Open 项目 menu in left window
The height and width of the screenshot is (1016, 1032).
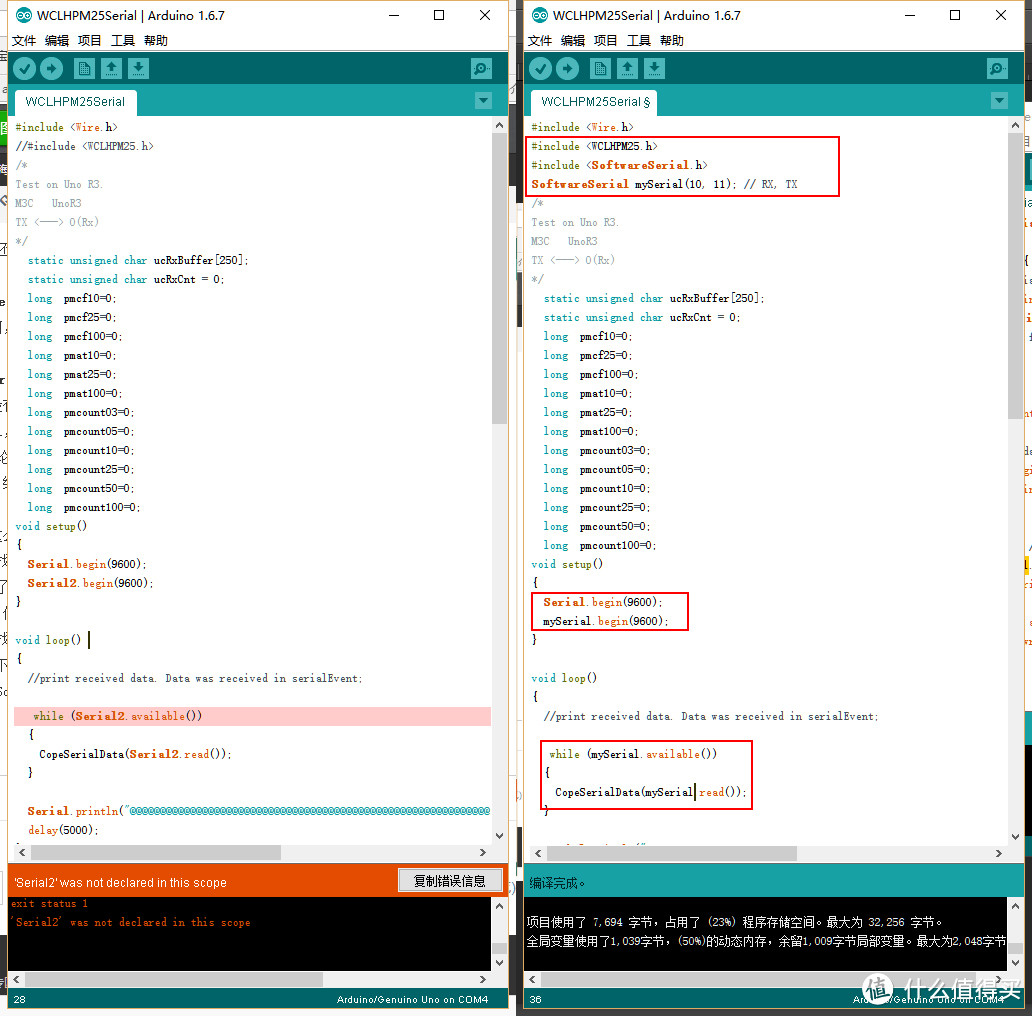(x=90, y=41)
